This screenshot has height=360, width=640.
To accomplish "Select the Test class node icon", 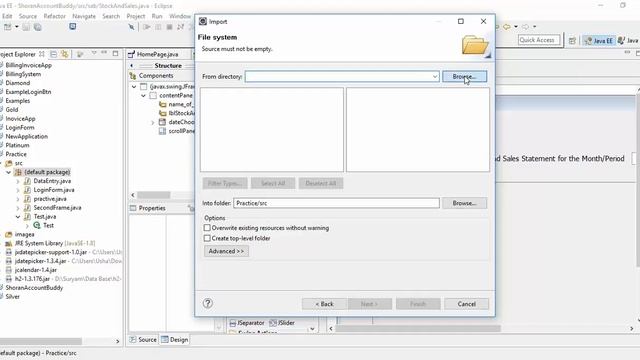I will [37, 225].
